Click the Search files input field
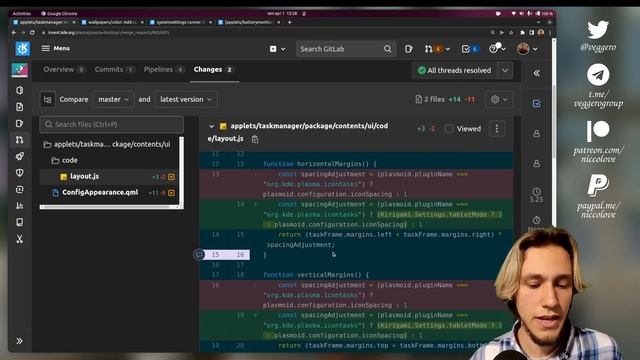 click(111, 124)
